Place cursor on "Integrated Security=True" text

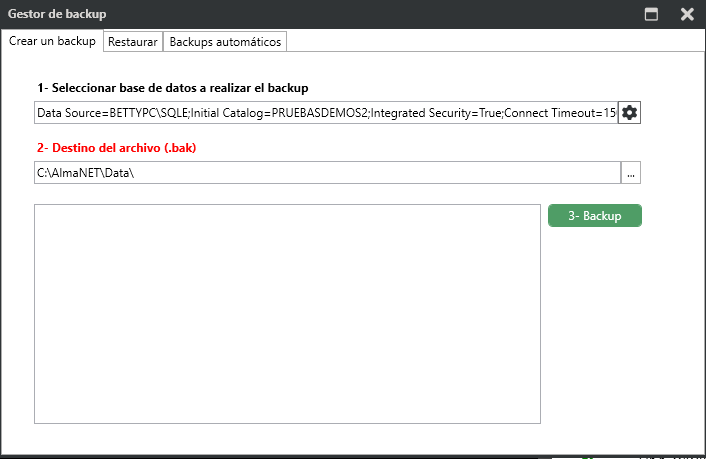433,113
